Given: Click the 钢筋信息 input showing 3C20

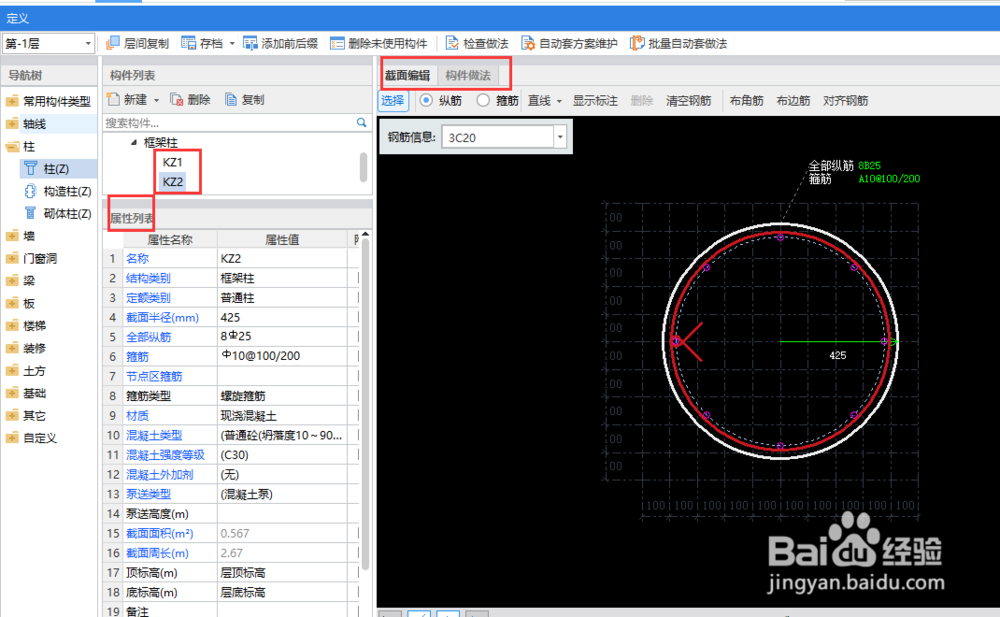Looking at the screenshot, I should pyautogui.click(x=497, y=137).
